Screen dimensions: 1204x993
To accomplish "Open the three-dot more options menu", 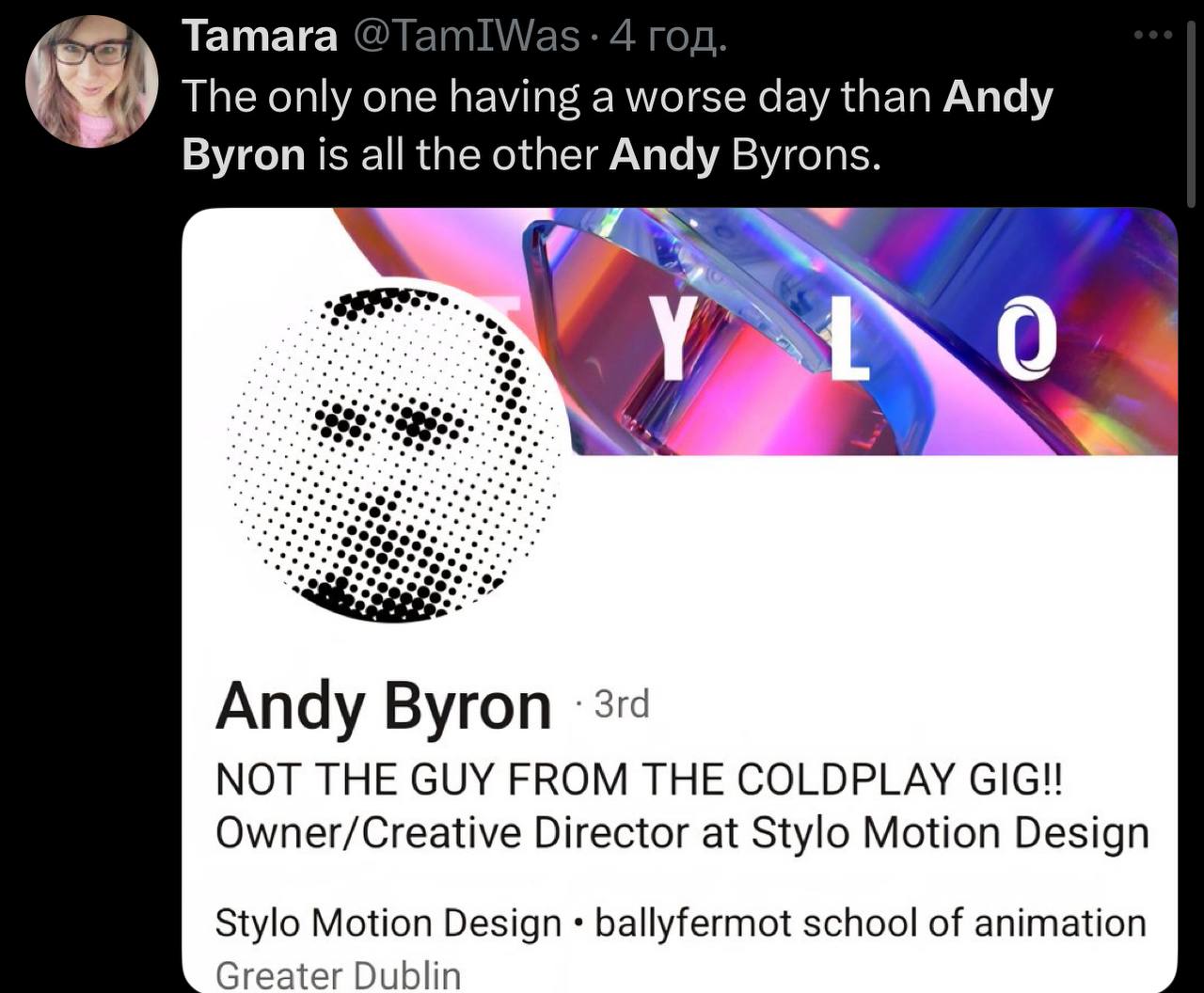I will pos(1153,37).
